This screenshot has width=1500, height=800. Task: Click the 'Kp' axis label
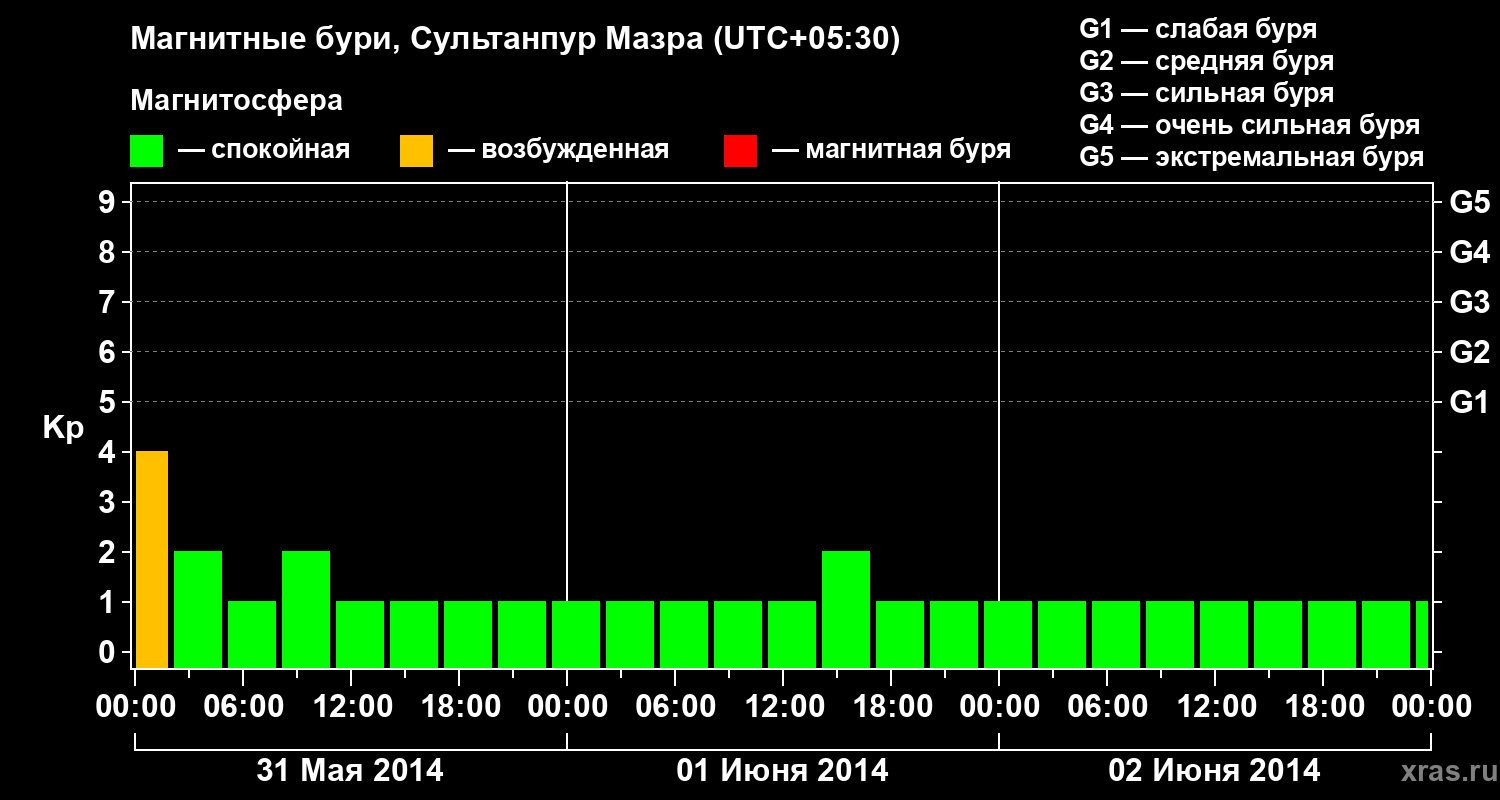point(63,428)
